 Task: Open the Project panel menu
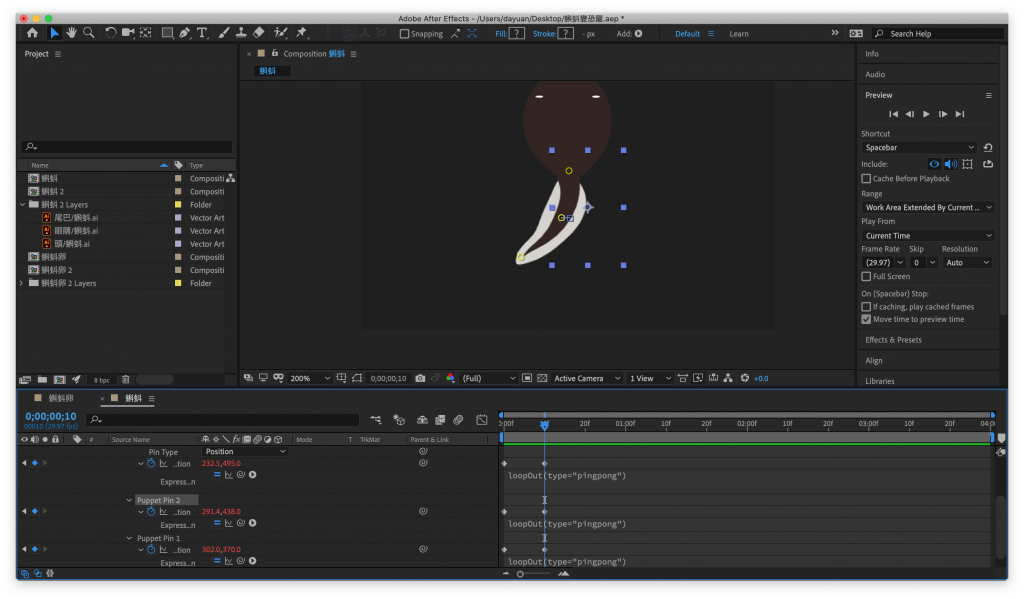57,54
